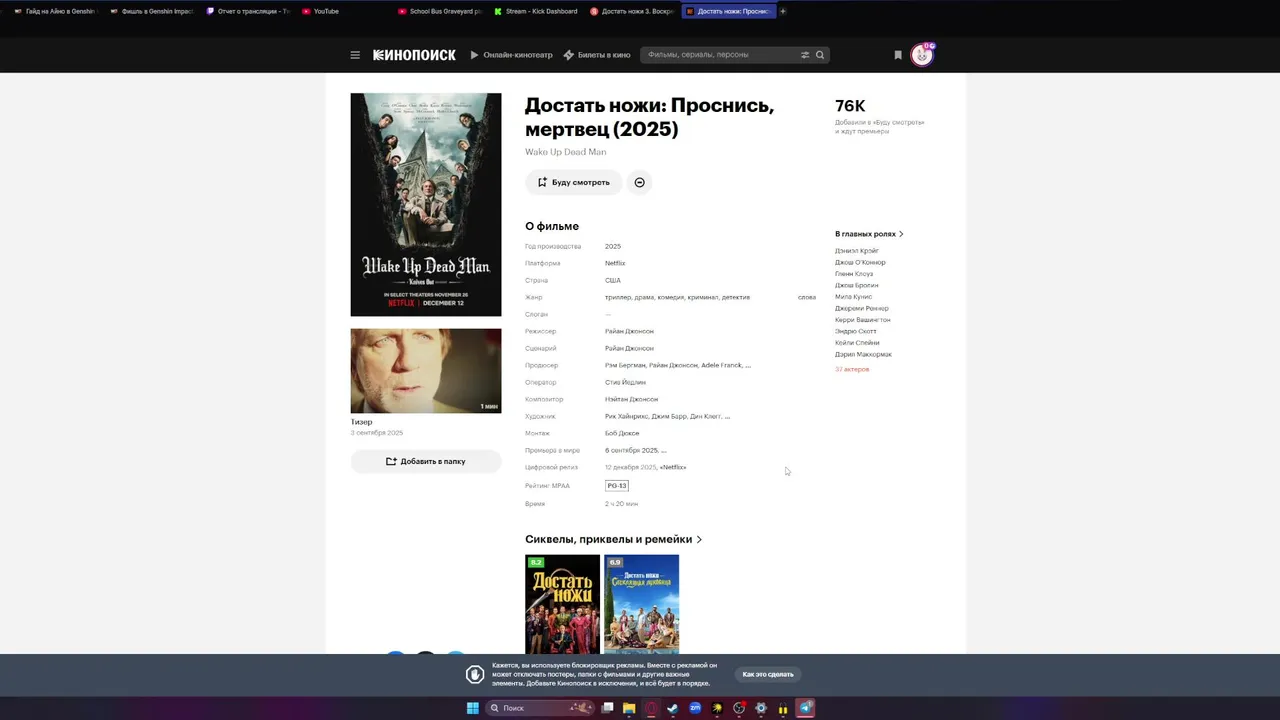The image size is (1280, 720).
Task: Open Steam from taskbar
Action: pyautogui.click(x=673, y=708)
